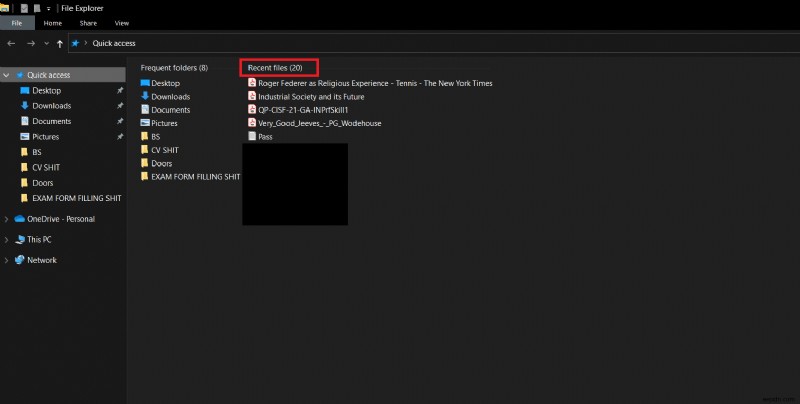Click the pin icon next to Pictures
Viewport: 800px width, 404px height.
[x=120, y=136]
